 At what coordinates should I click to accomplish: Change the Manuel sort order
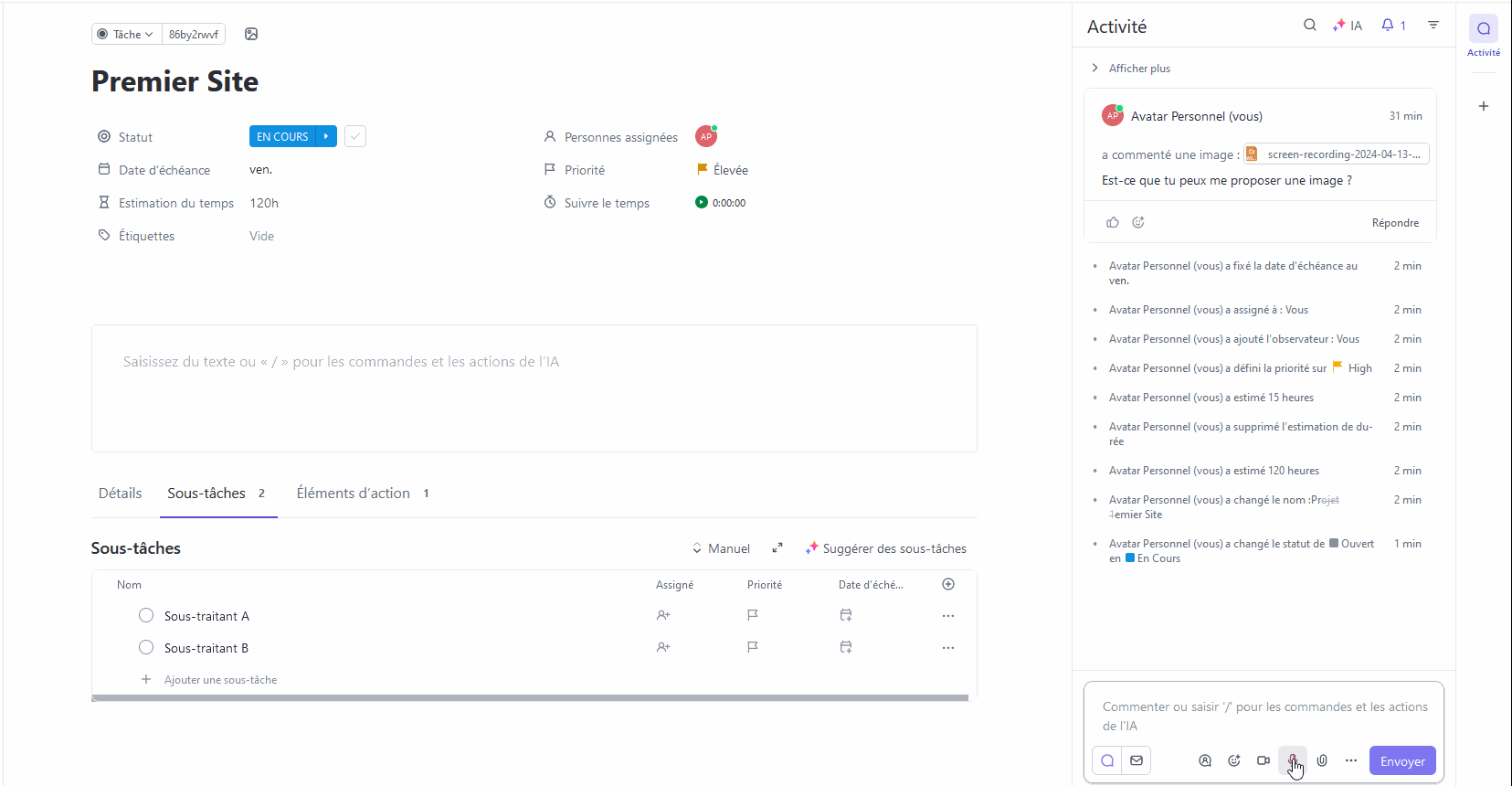point(721,548)
